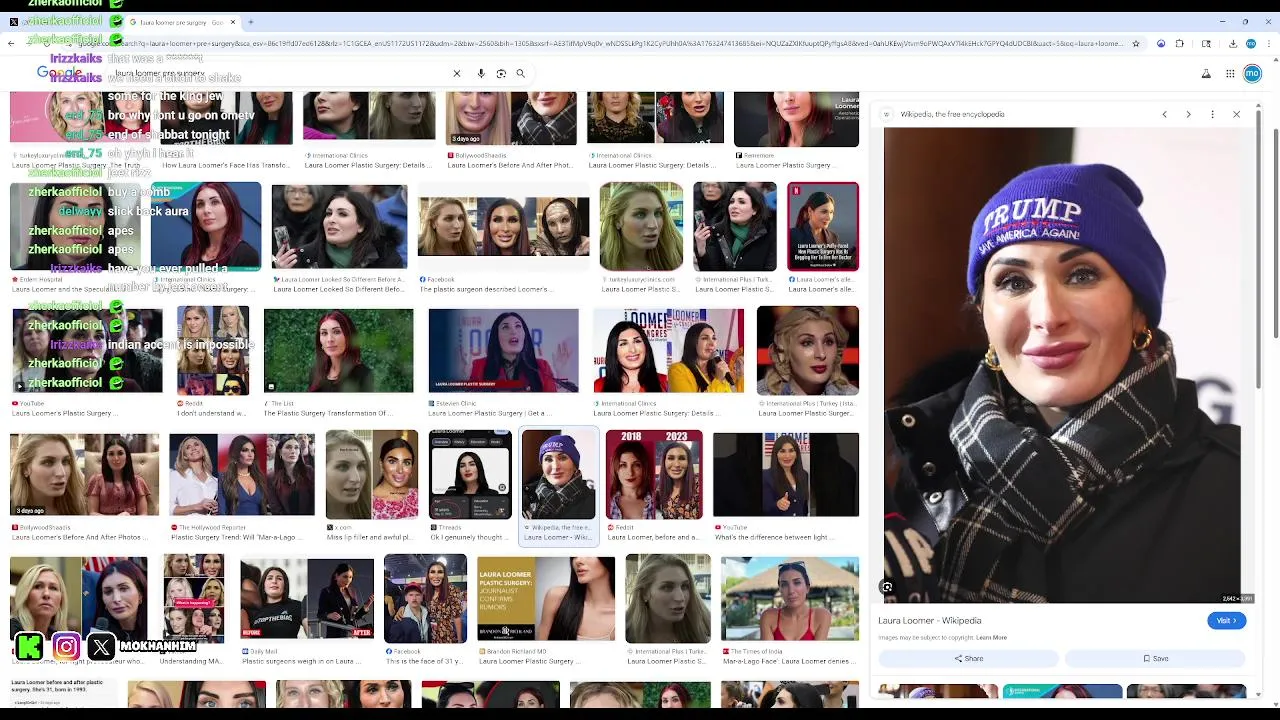Screen dimensions: 1280x720
Task: Search inside image with Lens overlay icon
Action: click(x=887, y=588)
